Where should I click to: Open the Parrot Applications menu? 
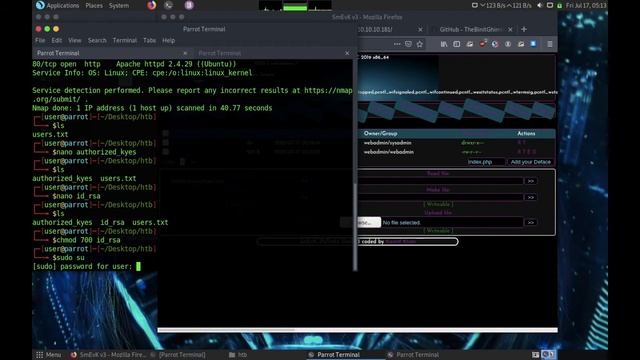point(58,5)
